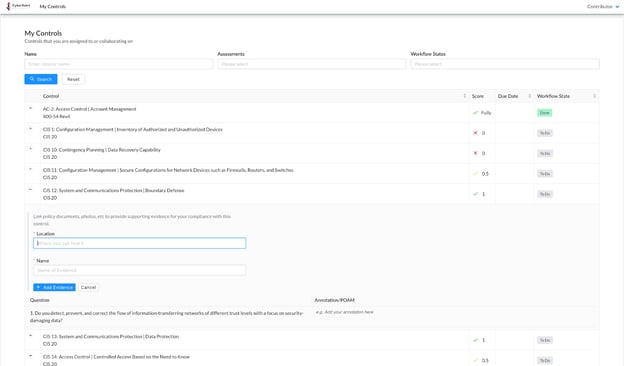Click the 800-53 Rev4 framework label
The image size is (624, 366).
57,117
